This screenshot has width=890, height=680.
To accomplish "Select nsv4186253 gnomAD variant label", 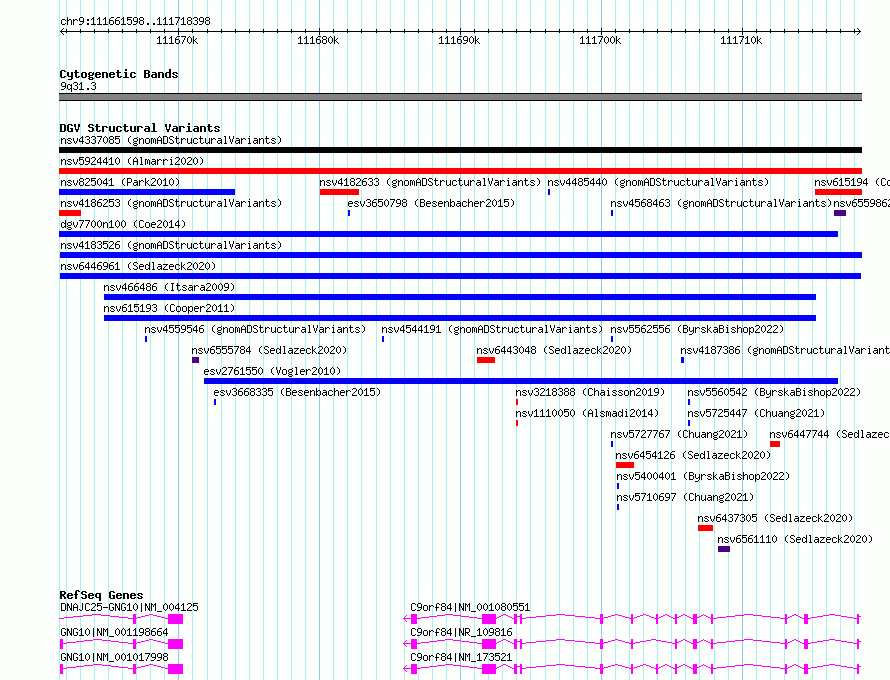I will coord(171,203).
